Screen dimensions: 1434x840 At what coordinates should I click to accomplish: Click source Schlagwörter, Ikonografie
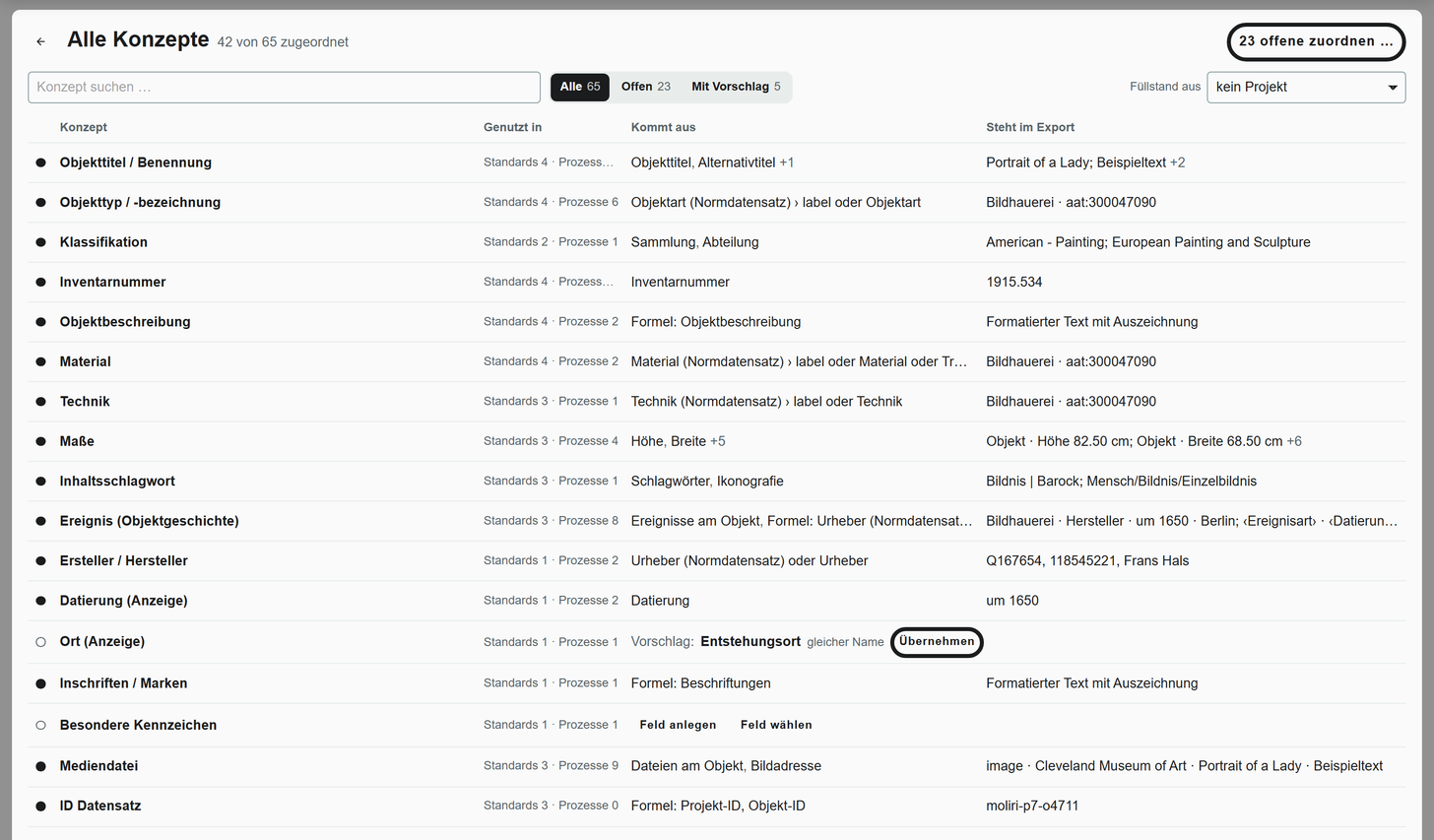[707, 482]
